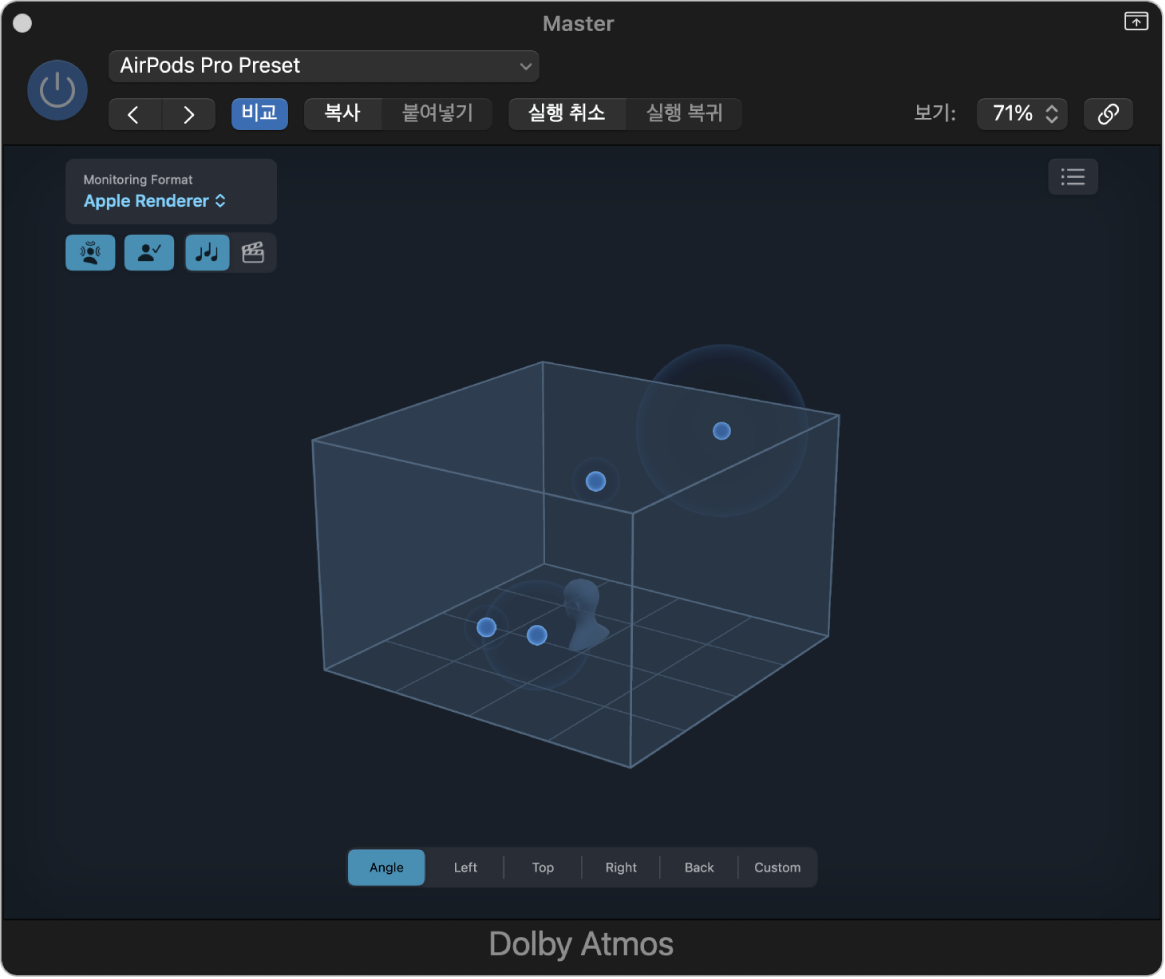
Task: Click the listener head model
Action: pos(585,615)
